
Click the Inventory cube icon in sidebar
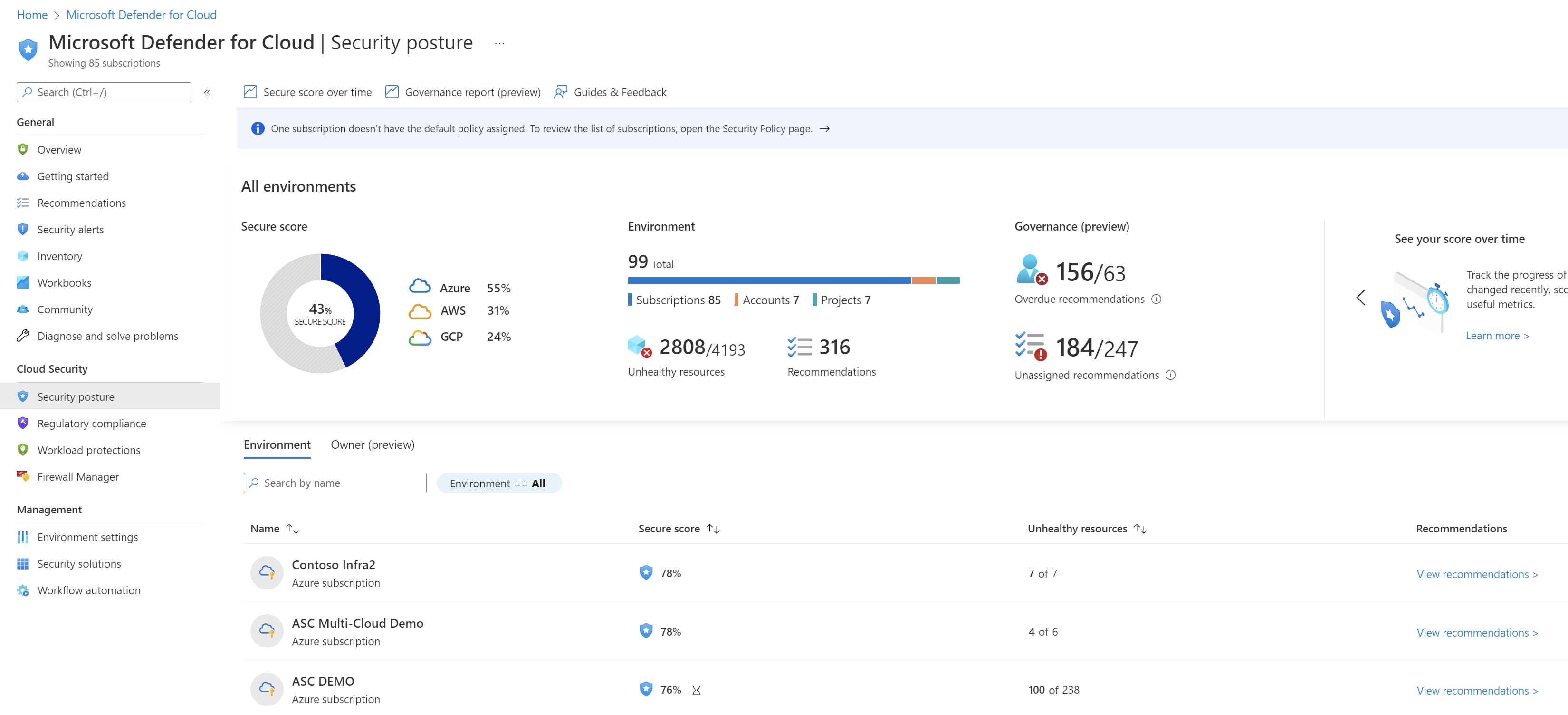pyautogui.click(x=22, y=256)
